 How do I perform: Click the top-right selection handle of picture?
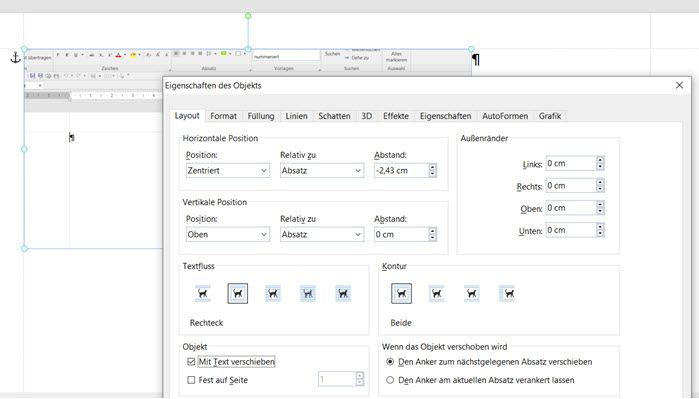tap(471, 49)
